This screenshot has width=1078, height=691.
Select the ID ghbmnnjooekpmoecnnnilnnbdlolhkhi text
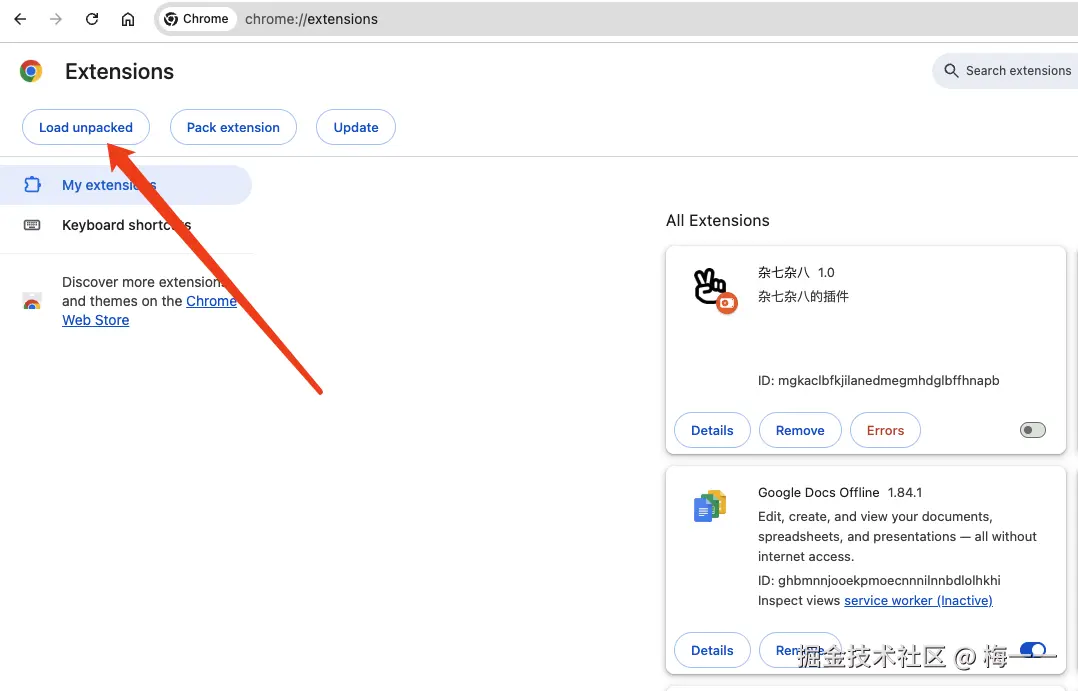point(879,580)
